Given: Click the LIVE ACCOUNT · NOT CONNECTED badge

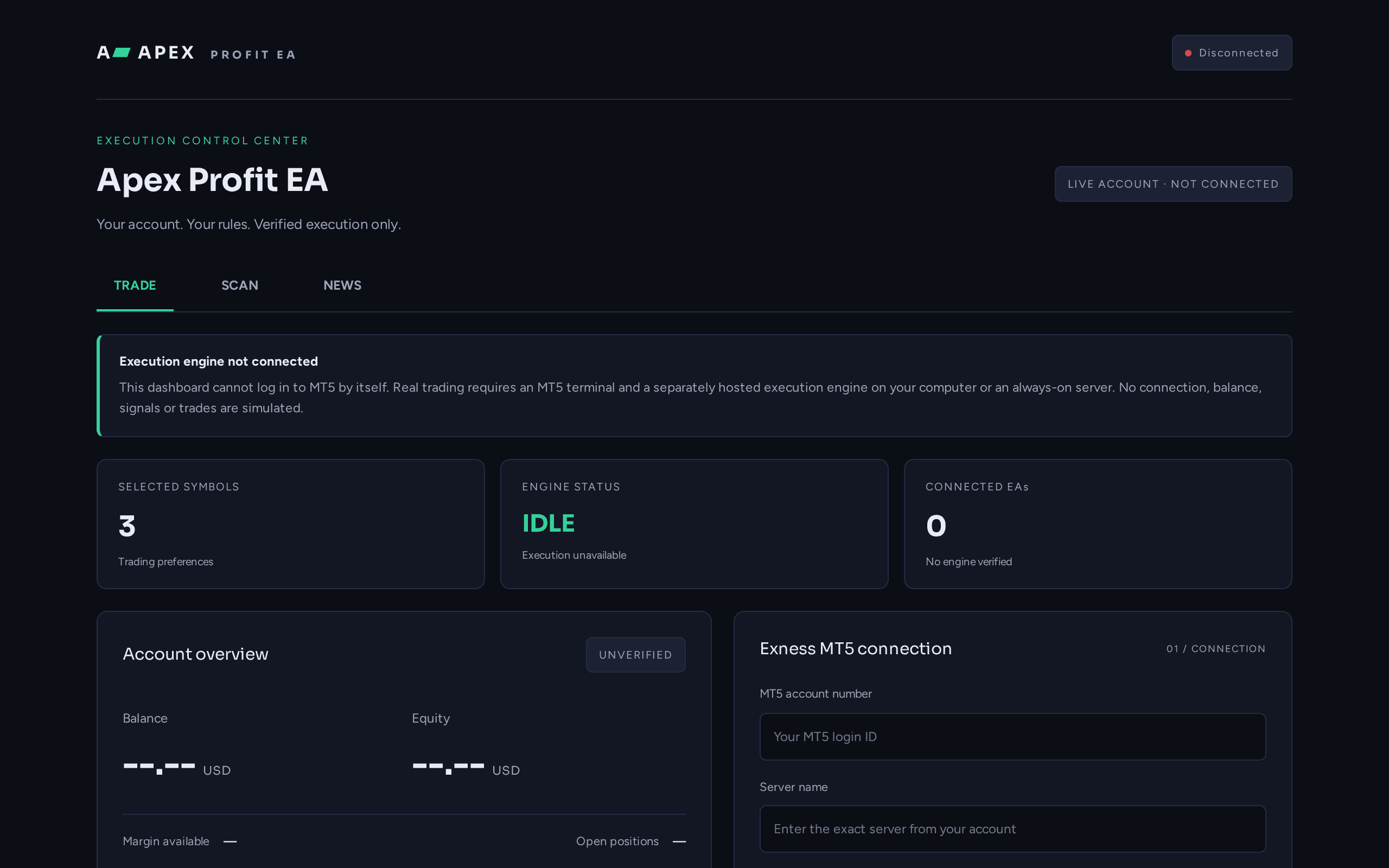Looking at the screenshot, I should (1173, 184).
